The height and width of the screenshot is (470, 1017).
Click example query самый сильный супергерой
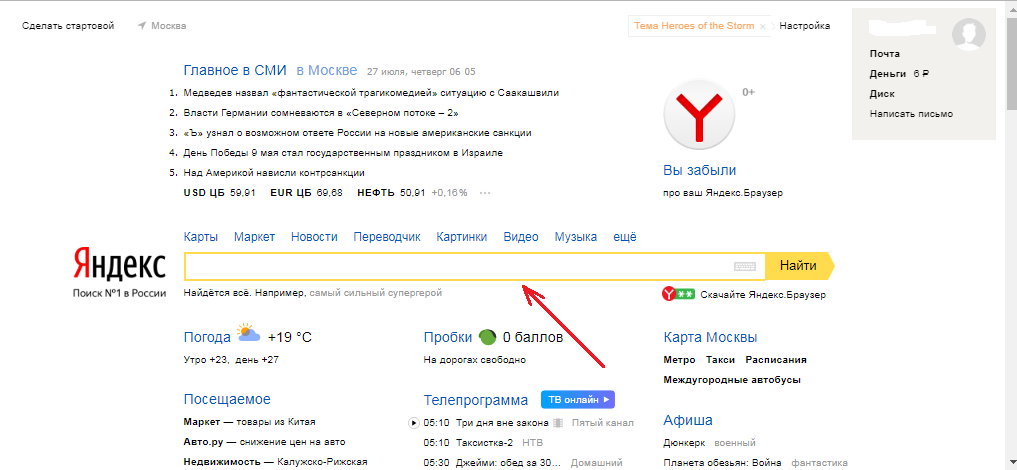[x=376, y=293]
